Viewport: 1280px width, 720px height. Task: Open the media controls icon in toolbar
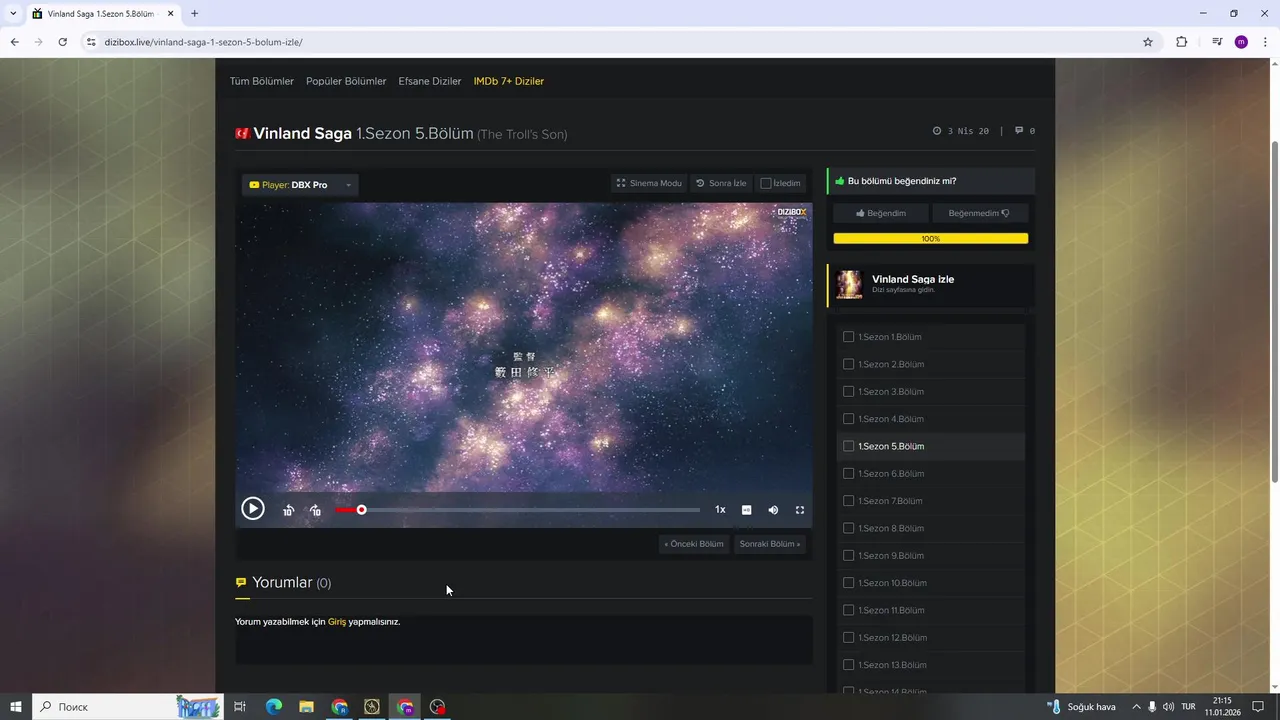pos(1217,42)
